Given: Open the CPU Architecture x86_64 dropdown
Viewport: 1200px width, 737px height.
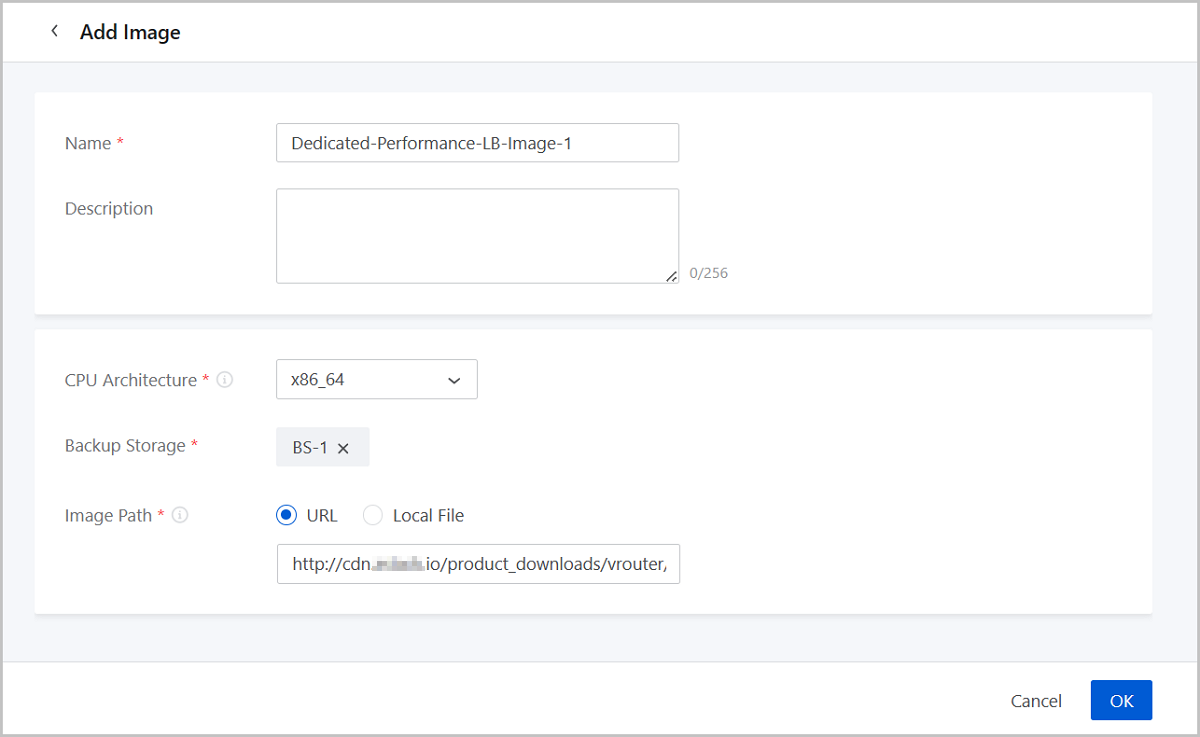Looking at the screenshot, I should click(x=376, y=380).
